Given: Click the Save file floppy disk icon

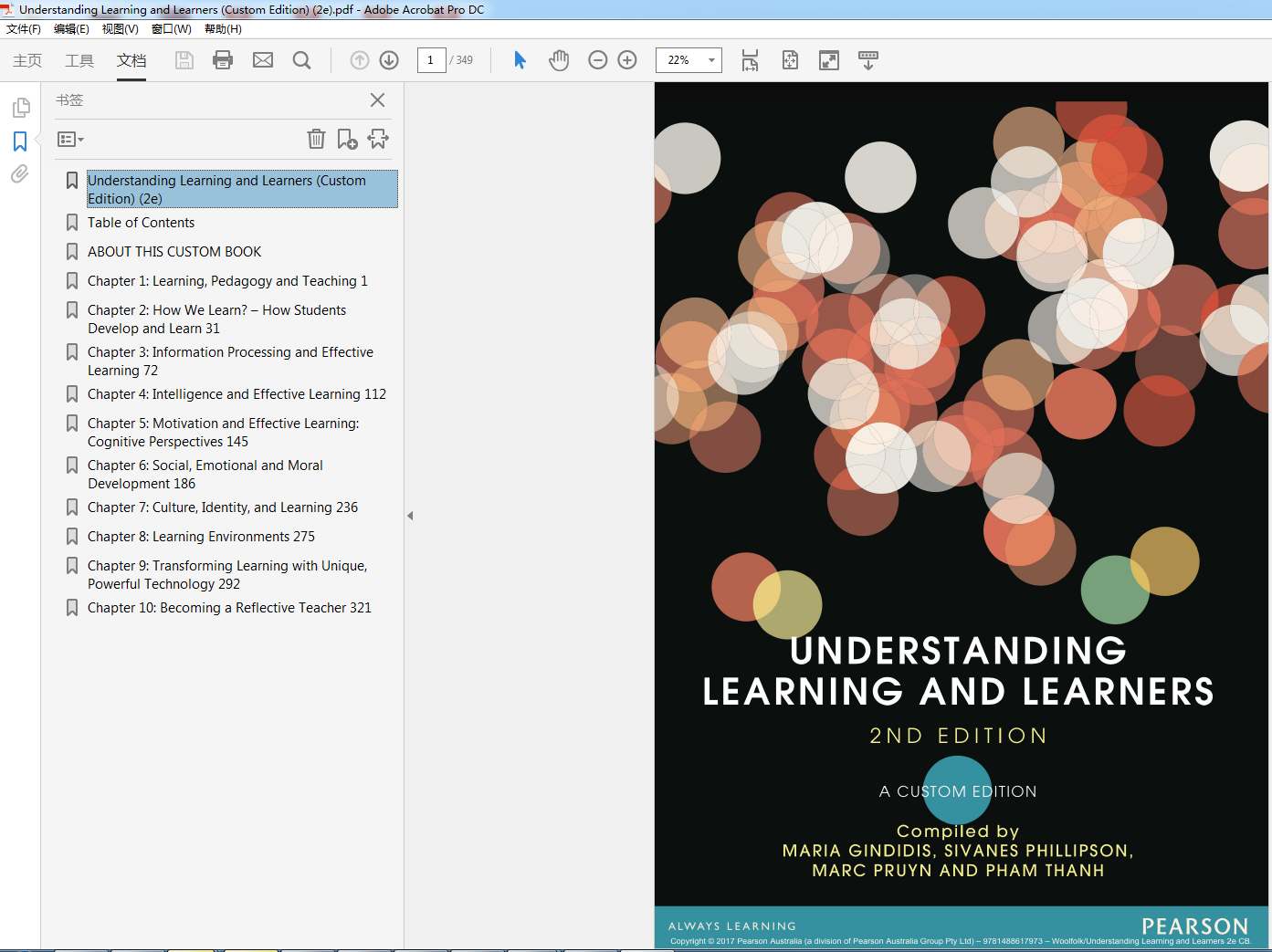Looking at the screenshot, I should (x=184, y=60).
